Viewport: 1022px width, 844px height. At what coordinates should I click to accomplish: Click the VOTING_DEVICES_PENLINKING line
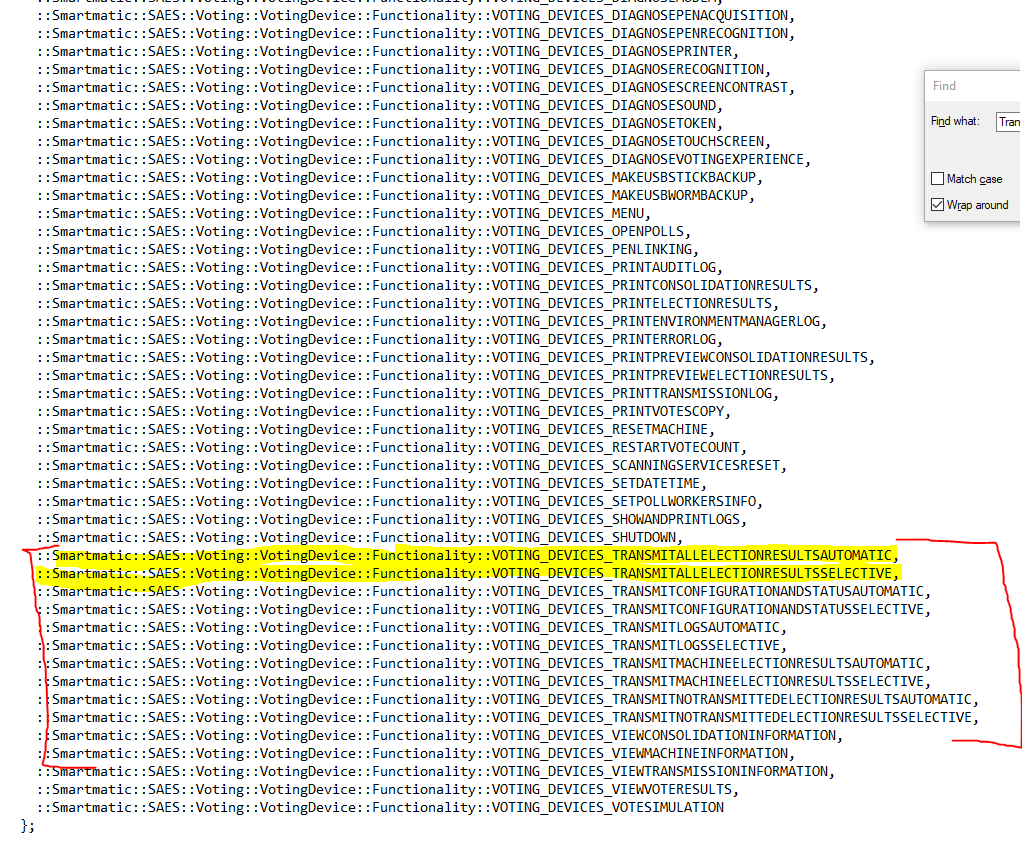(368, 250)
